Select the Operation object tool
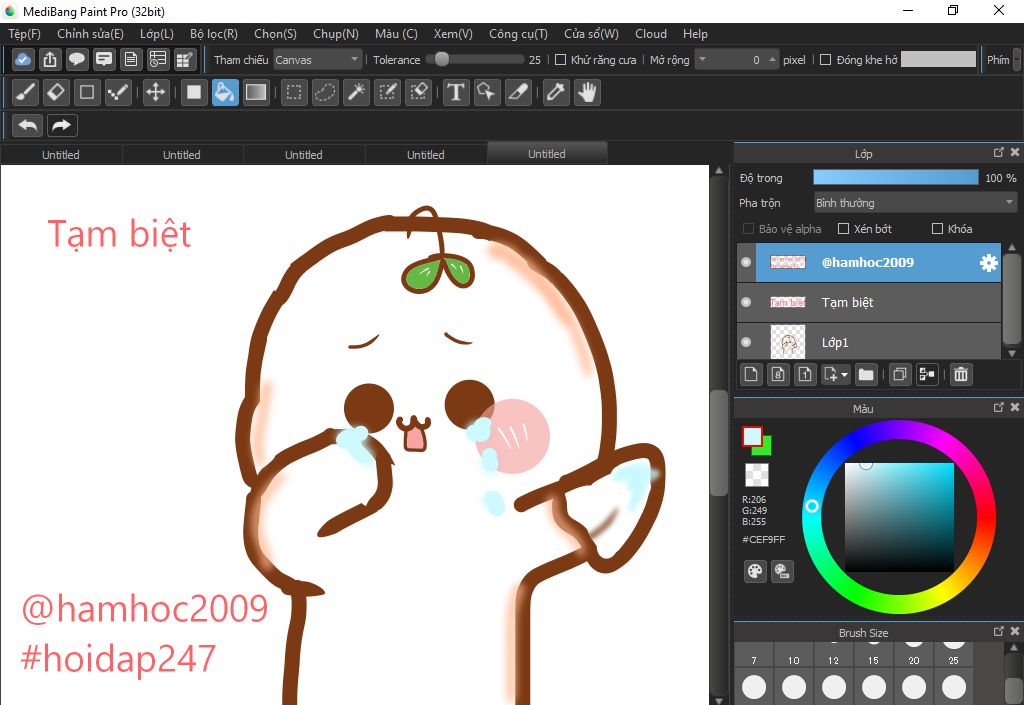 [487, 92]
